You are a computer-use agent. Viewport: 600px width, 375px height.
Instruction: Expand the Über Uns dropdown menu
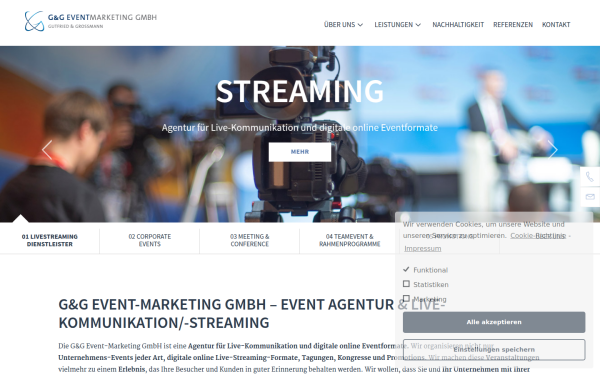pos(343,24)
